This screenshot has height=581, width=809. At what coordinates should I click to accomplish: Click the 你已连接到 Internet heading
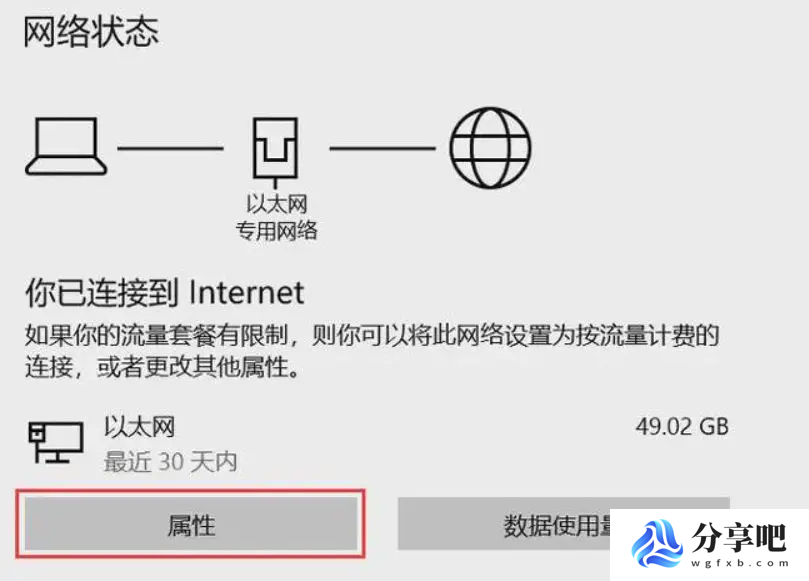(x=165, y=293)
